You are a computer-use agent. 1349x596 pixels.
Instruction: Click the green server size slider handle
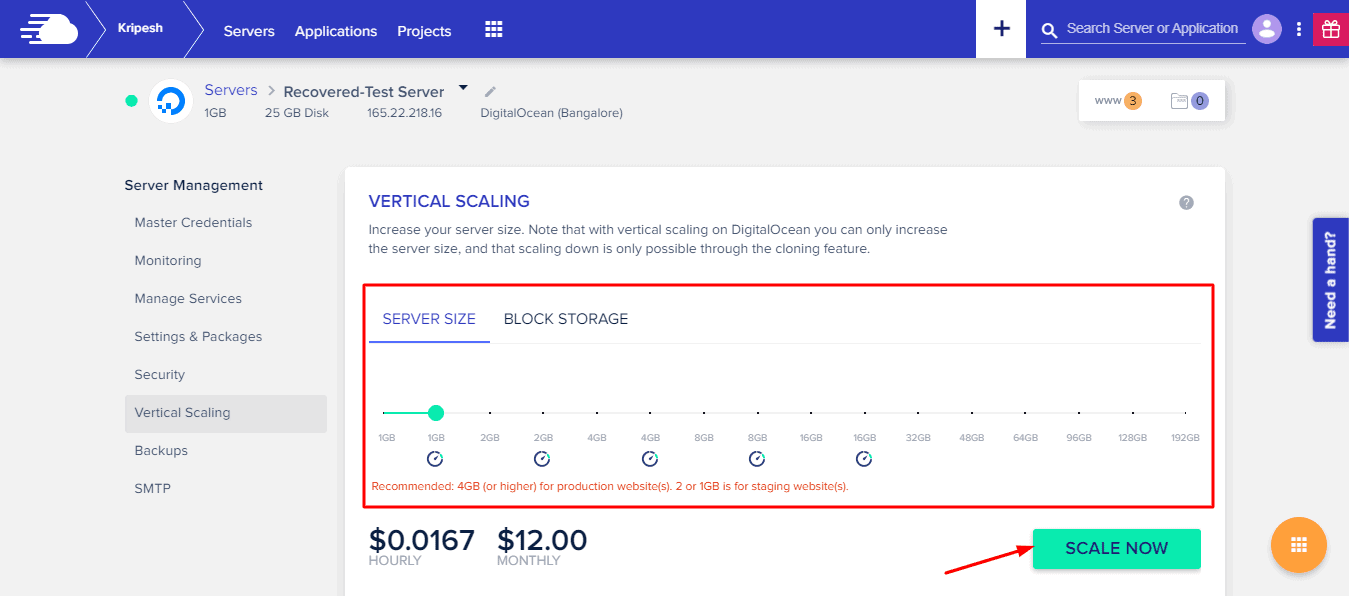436,412
